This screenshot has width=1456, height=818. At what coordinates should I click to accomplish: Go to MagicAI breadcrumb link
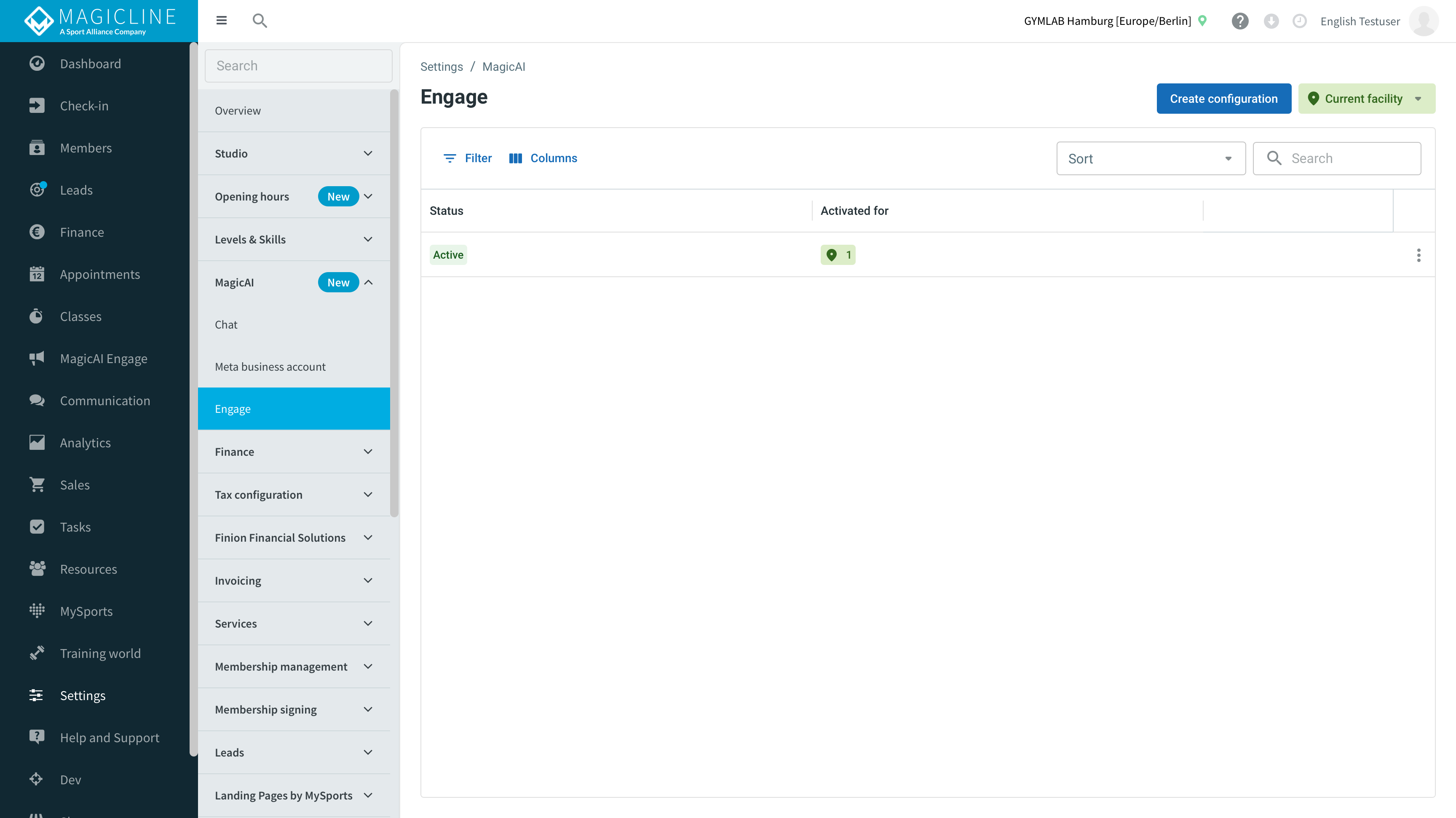503,67
